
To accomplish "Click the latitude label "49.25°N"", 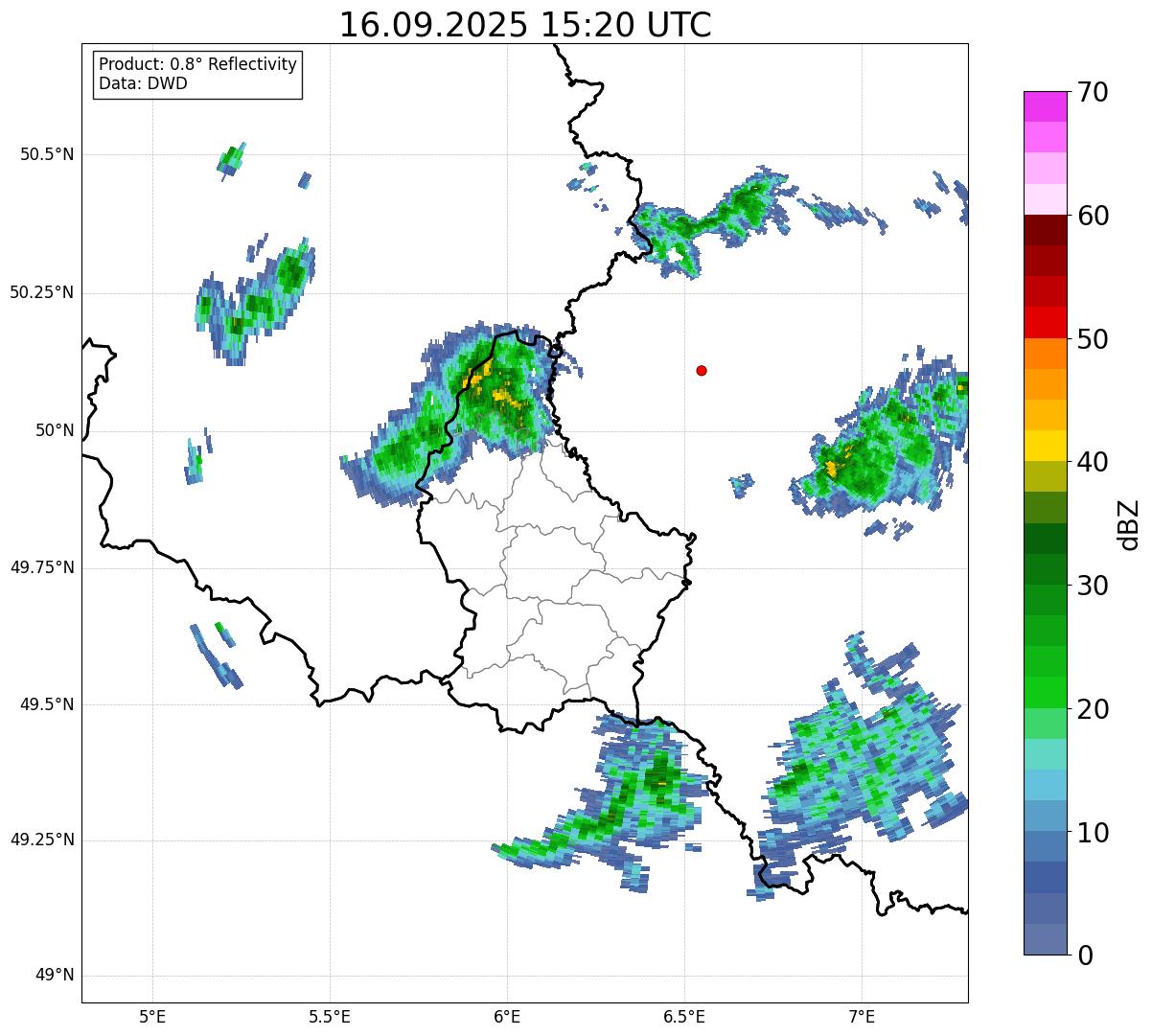I will tap(42, 840).
